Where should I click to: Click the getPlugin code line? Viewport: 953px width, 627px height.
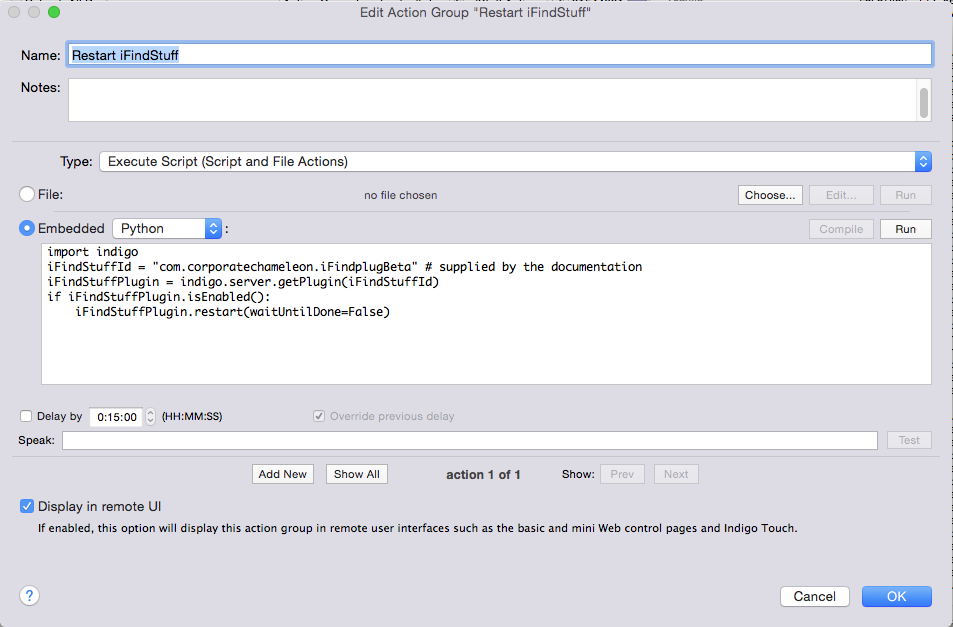[243, 282]
